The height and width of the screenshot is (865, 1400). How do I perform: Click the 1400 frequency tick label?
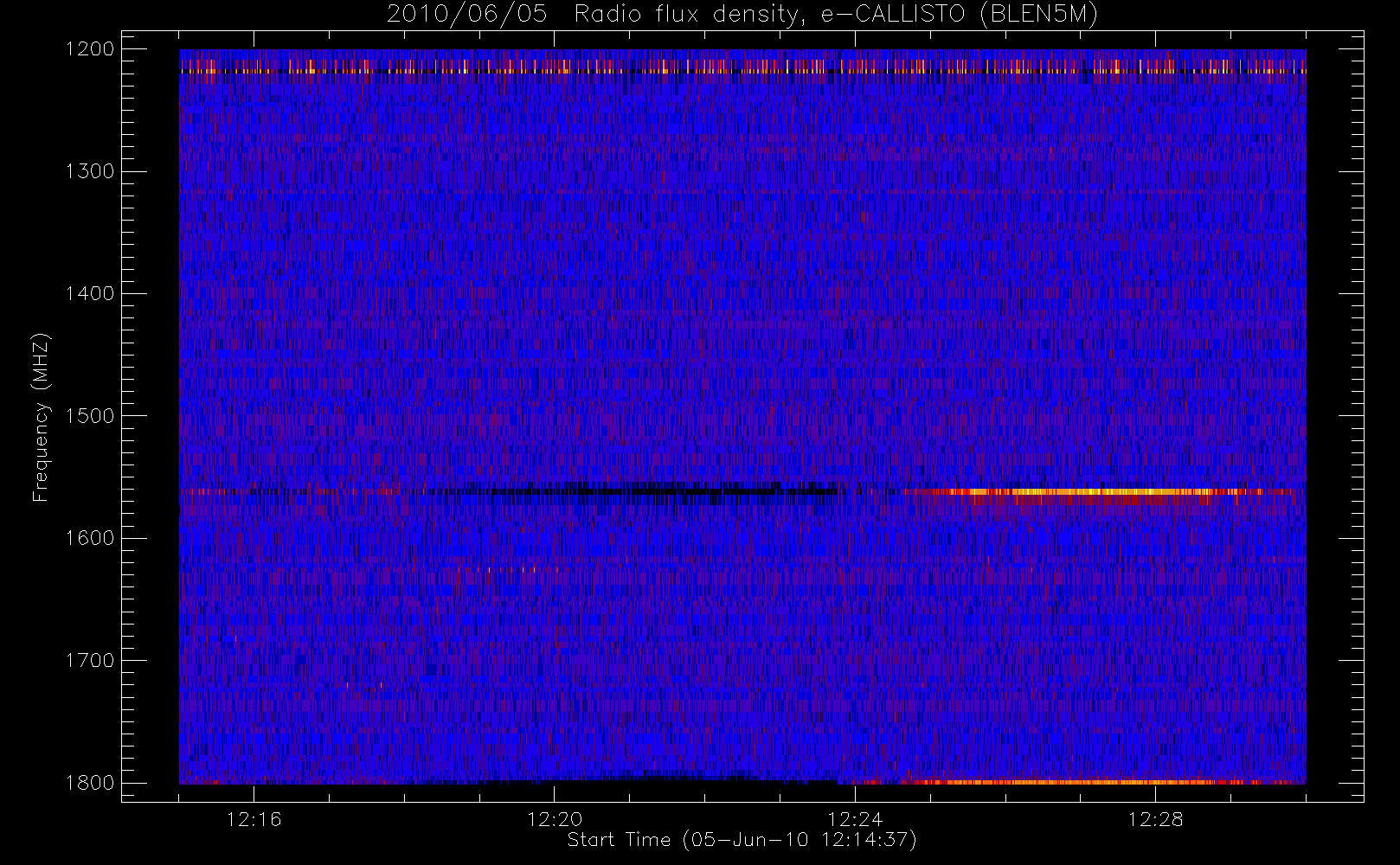click(90, 293)
